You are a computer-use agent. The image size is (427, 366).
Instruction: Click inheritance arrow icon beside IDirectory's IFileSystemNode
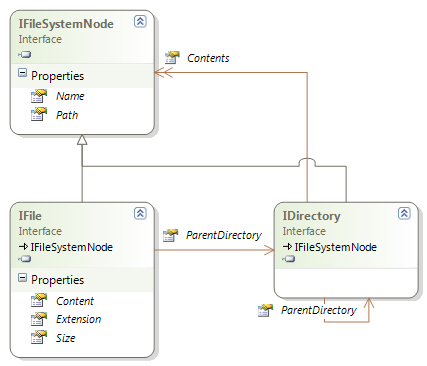[287, 247]
